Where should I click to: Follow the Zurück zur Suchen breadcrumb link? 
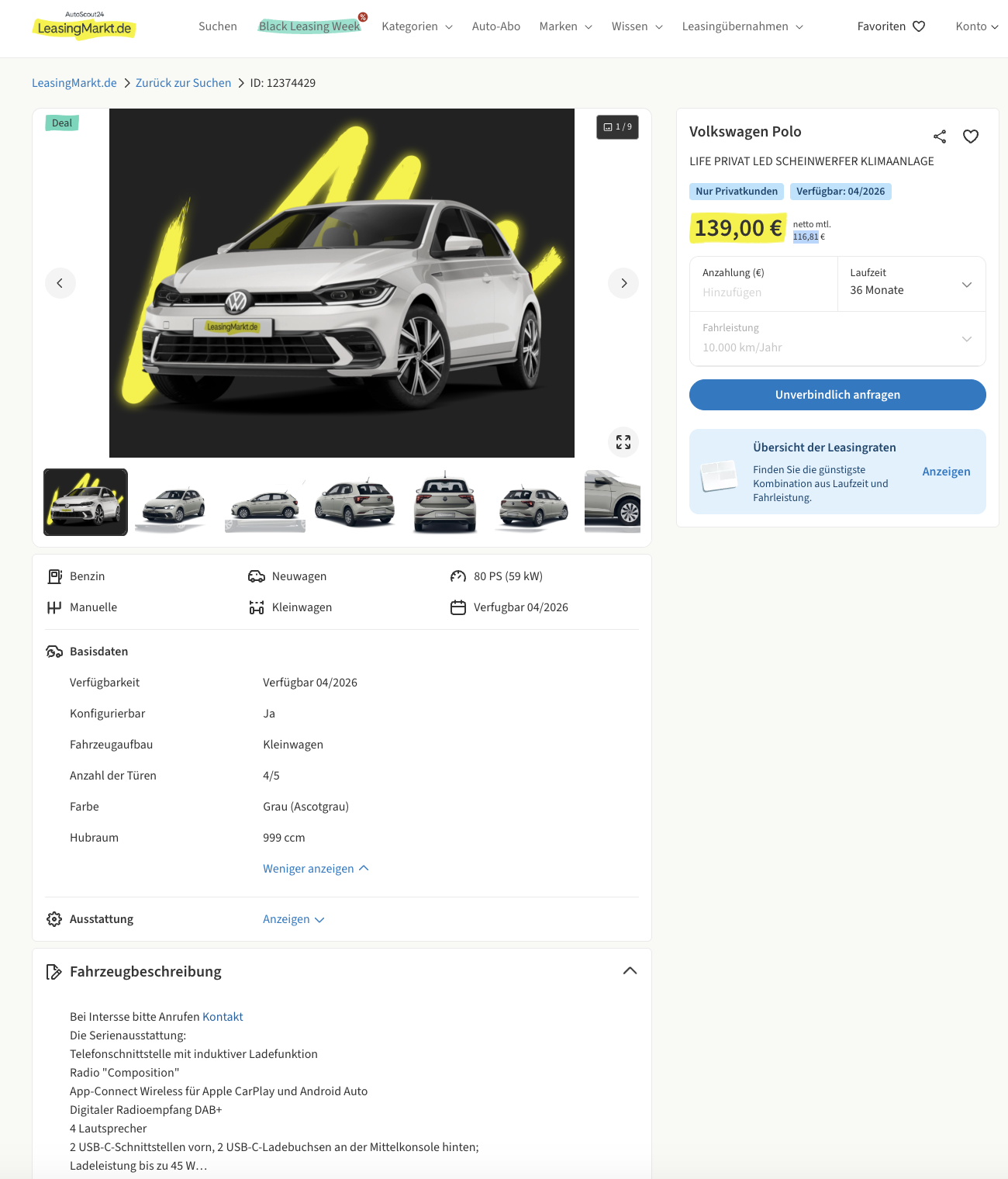pos(183,83)
